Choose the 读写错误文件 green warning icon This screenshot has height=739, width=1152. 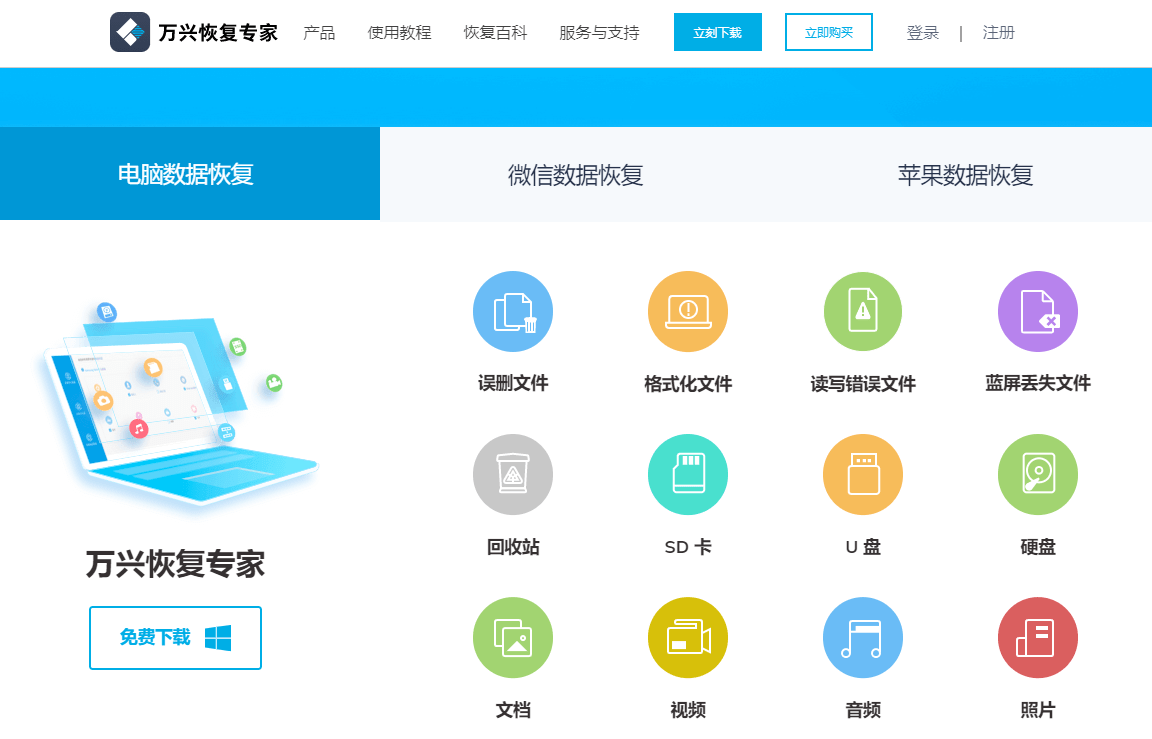[863, 311]
